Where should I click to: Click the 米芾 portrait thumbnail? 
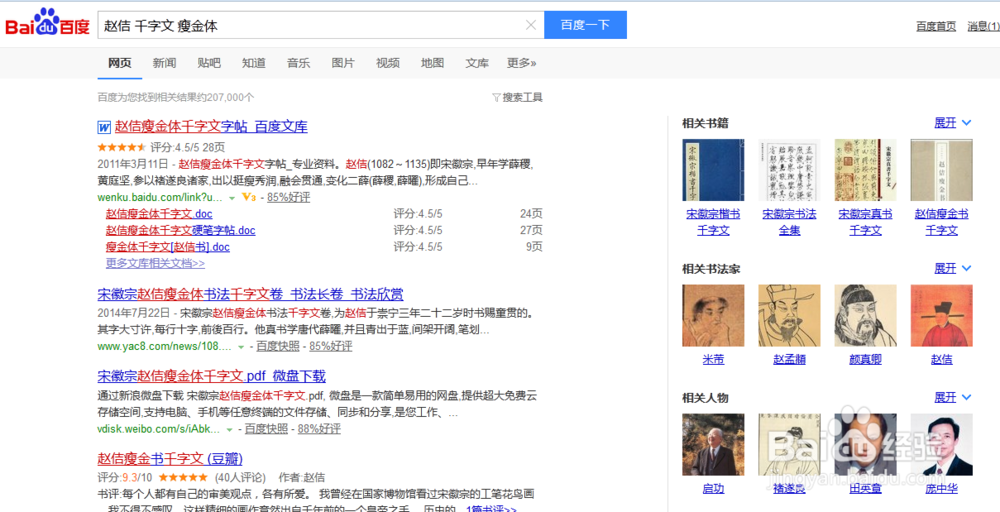[x=713, y=316]
